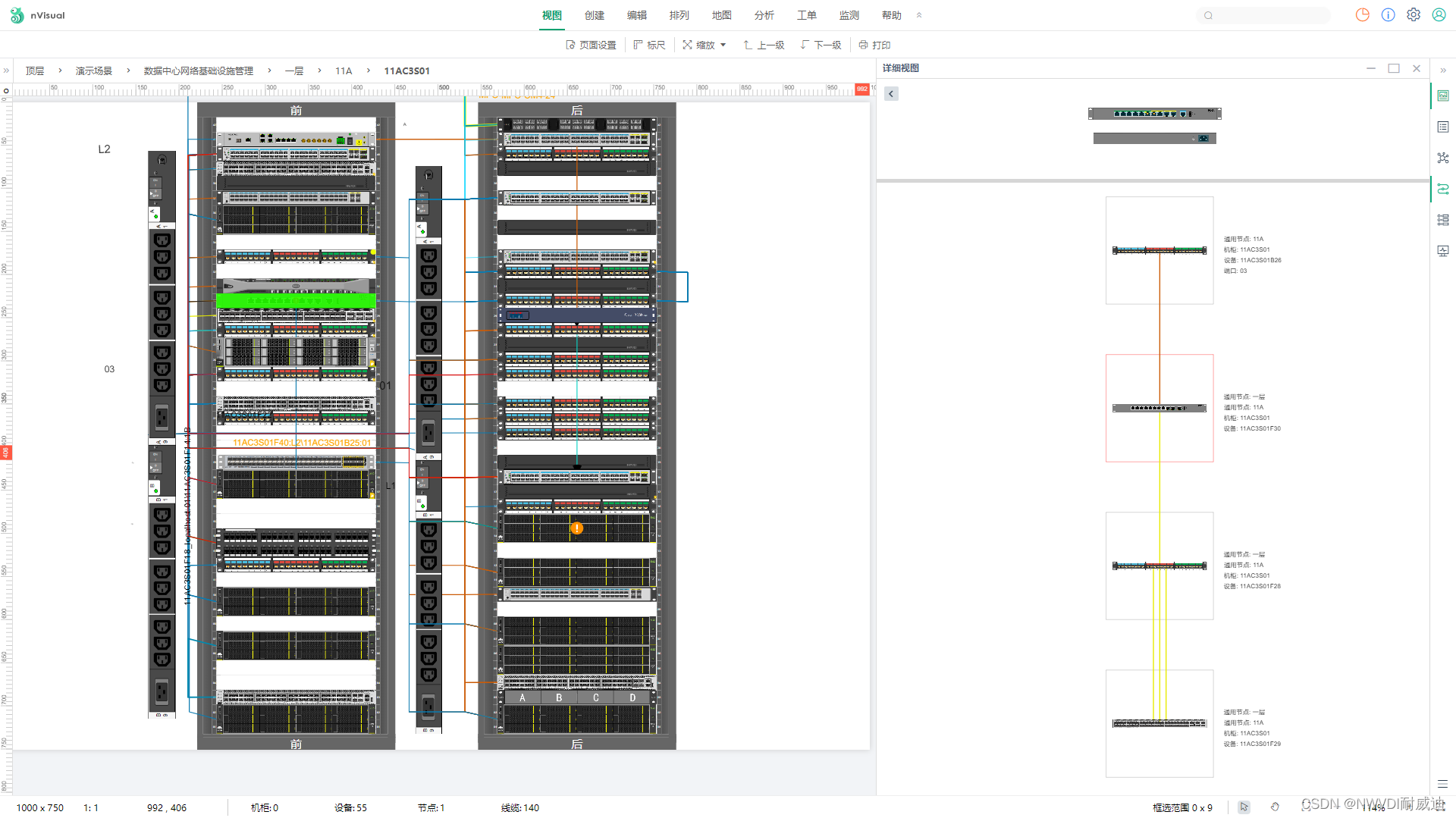Click the device rear image in detail view
The height and width of the screenshot is (818, 1456).
(x=1155, y=138)
